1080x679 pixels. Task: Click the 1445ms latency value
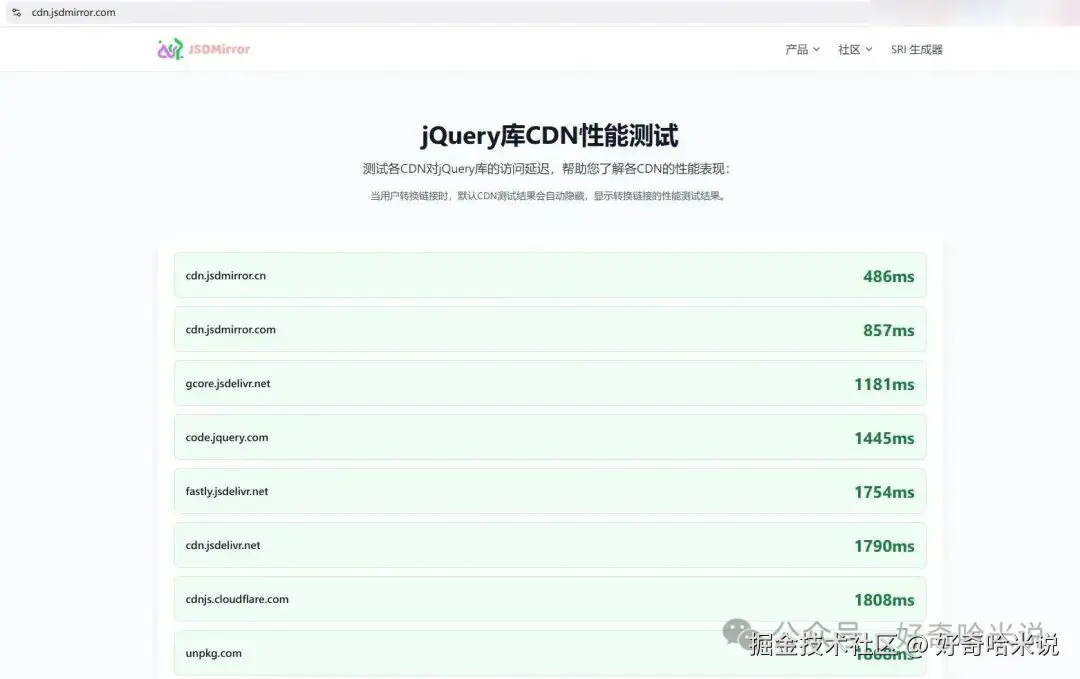[x=884, y=438]
